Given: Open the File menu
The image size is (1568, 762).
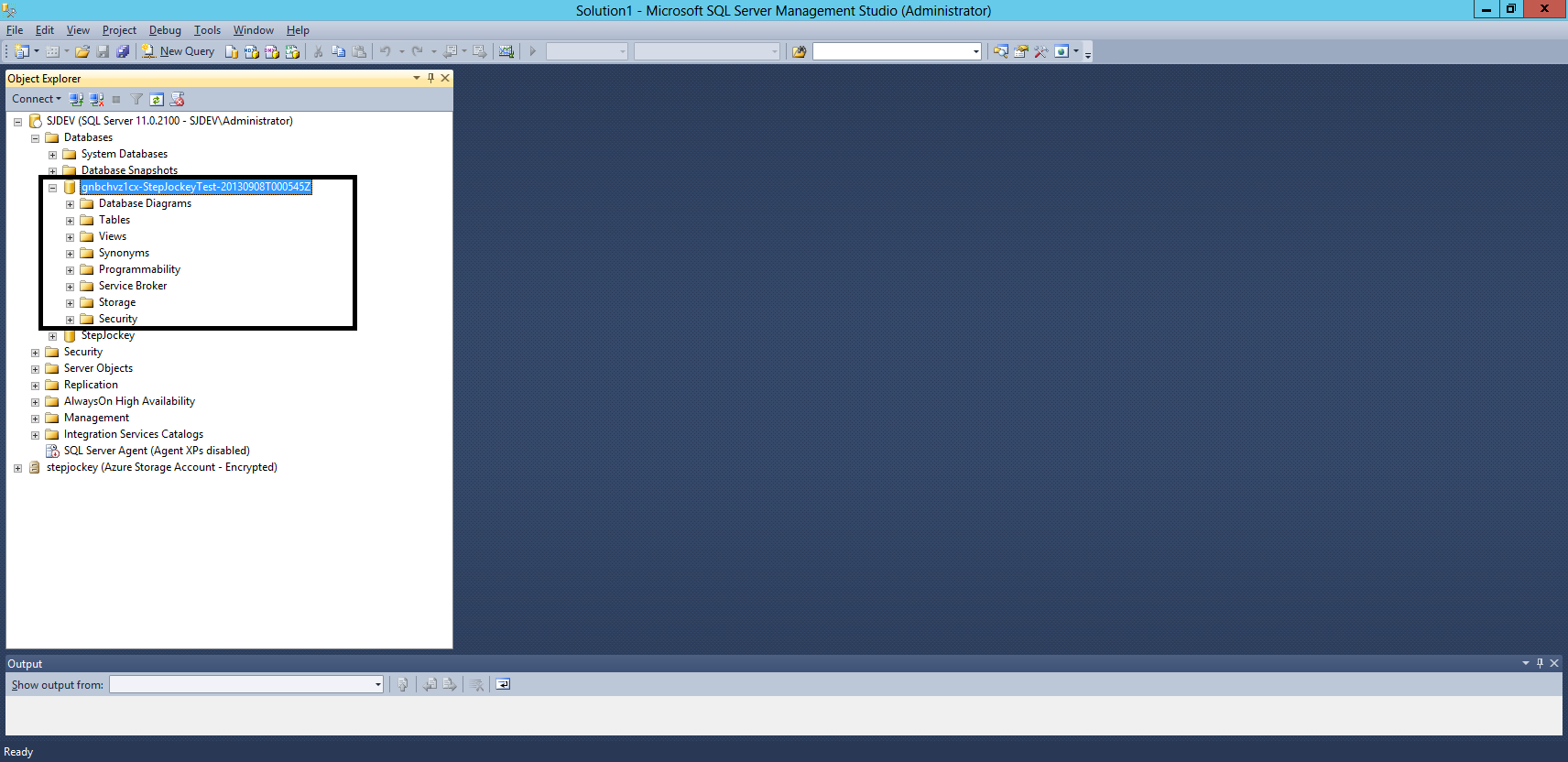Looking at the screenshot, I should click(x=15, y=30).
